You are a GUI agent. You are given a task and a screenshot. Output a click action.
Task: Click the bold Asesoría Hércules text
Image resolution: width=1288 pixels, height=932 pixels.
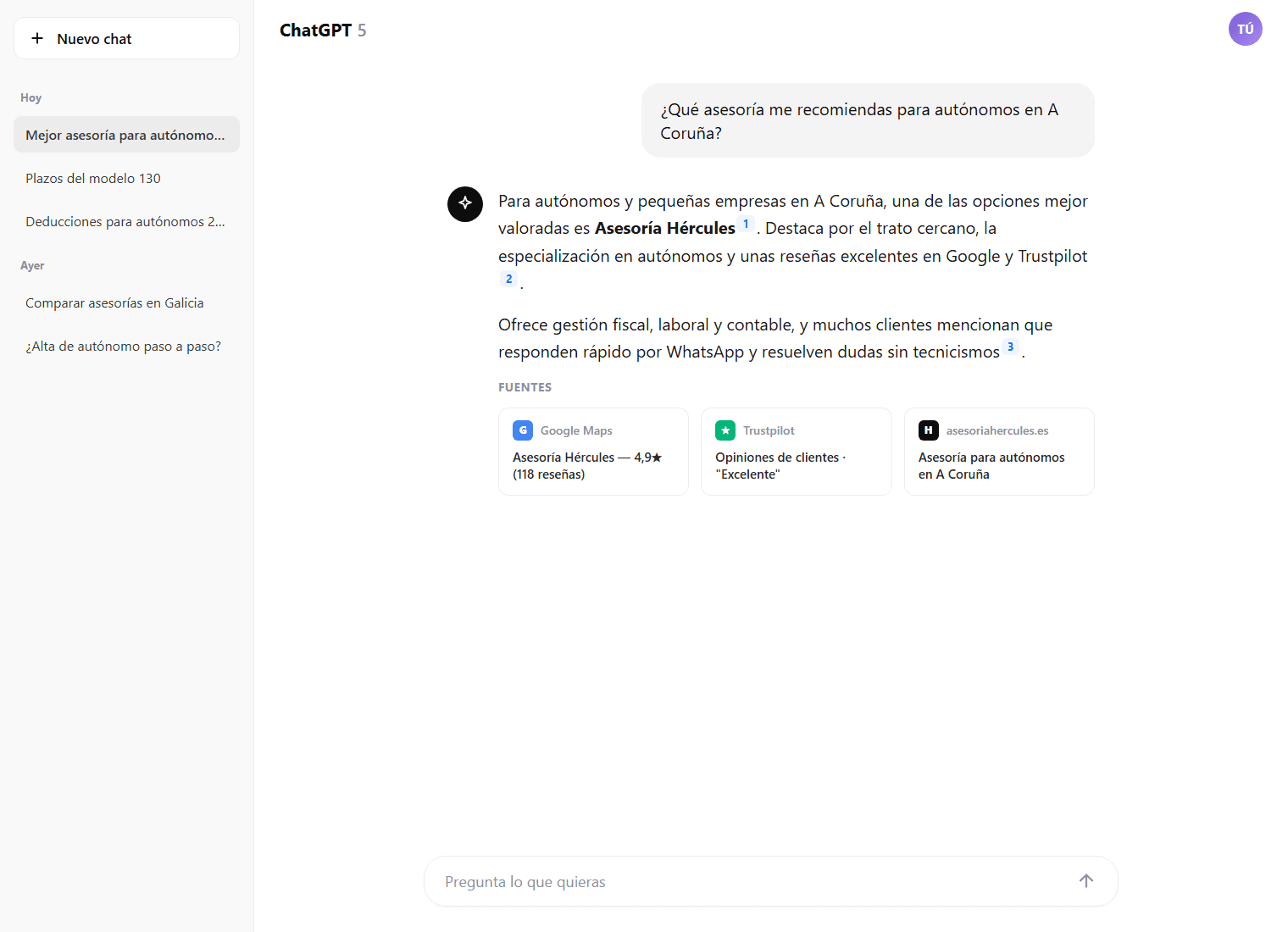[x=665, y=228]
